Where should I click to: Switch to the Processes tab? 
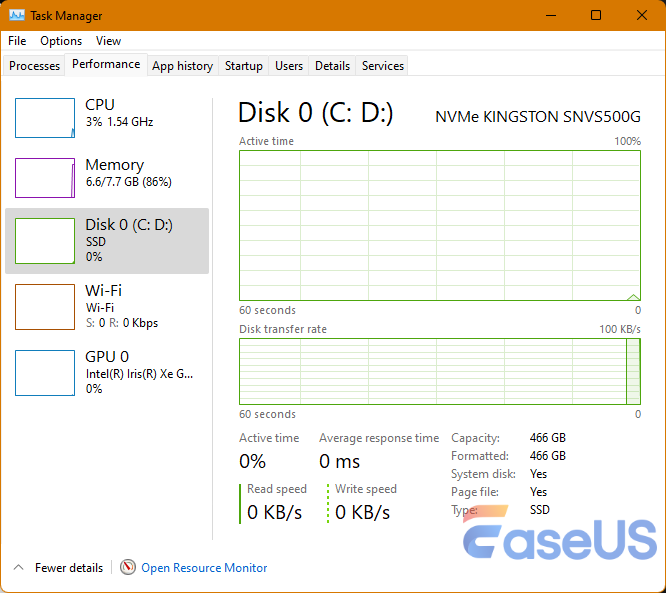[x=35, y=66]
